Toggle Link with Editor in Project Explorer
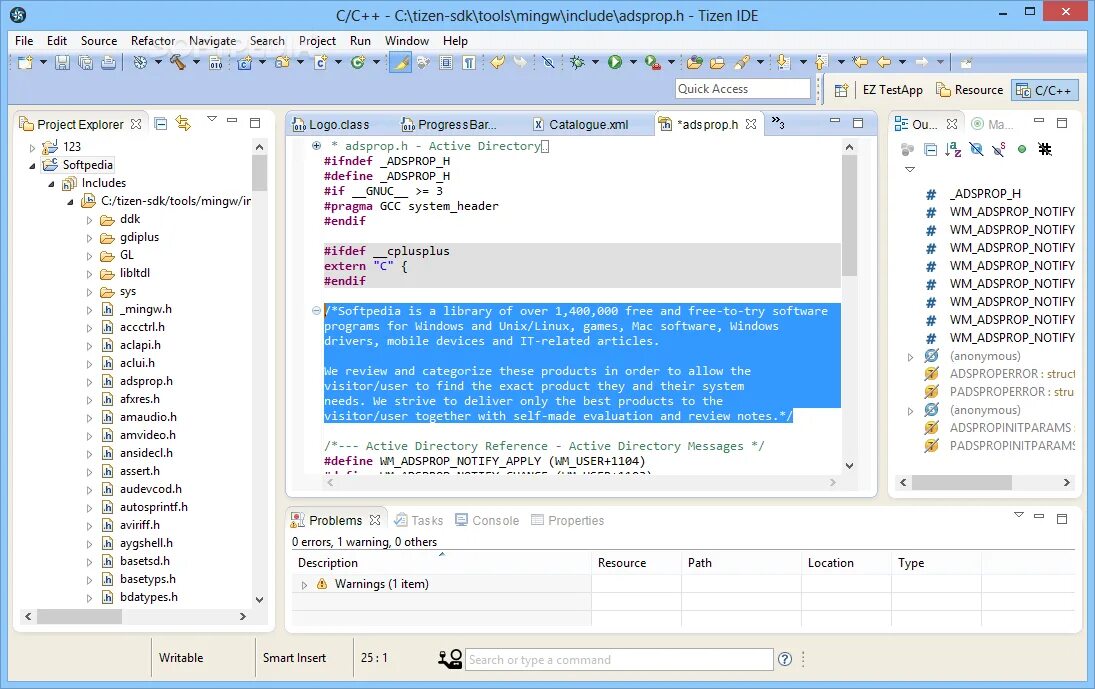This screenshot has width=1095, height=689. (184, 124)
